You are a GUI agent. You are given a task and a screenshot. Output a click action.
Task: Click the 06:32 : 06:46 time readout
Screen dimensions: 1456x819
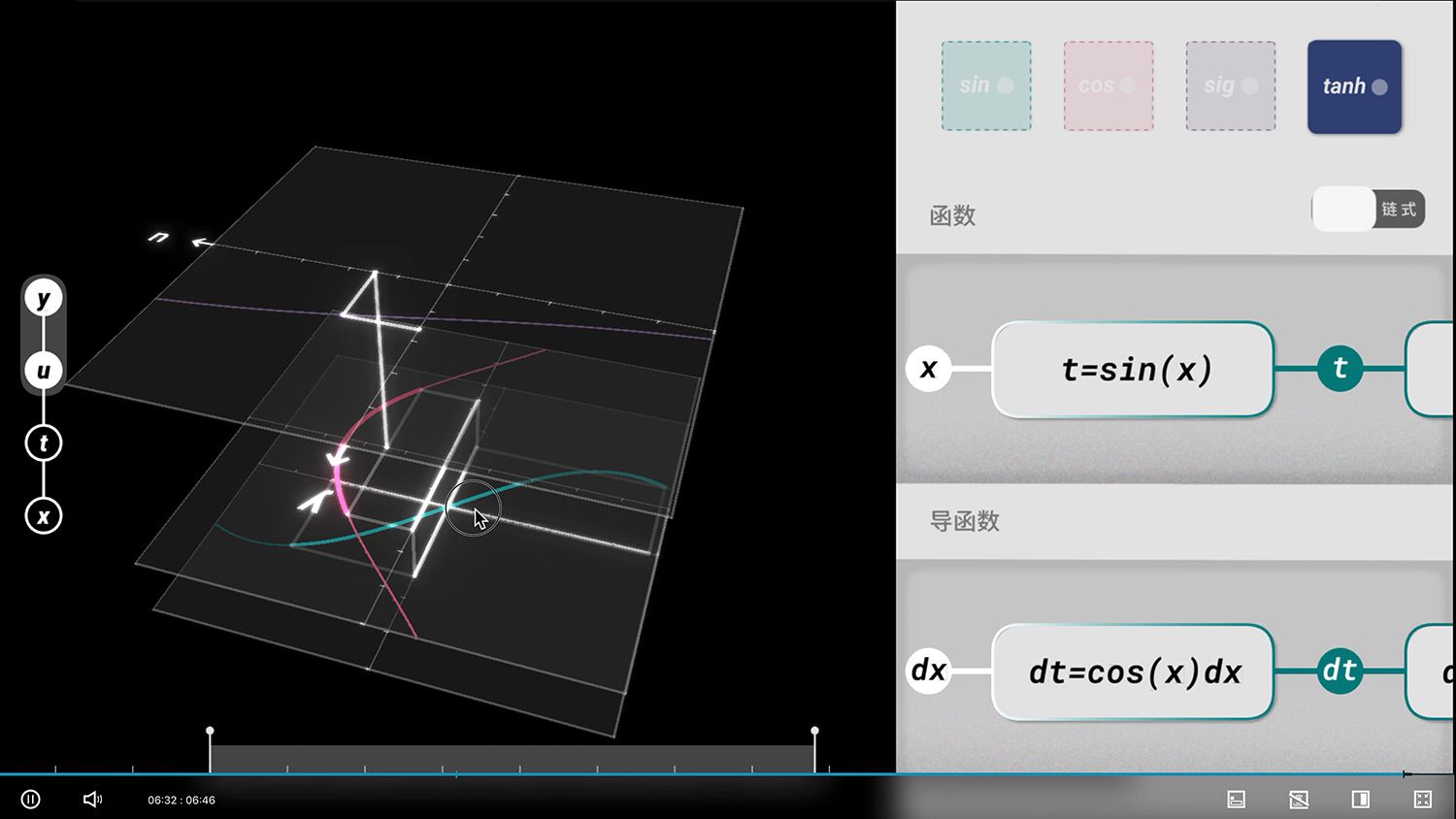[x=182, y=801]
